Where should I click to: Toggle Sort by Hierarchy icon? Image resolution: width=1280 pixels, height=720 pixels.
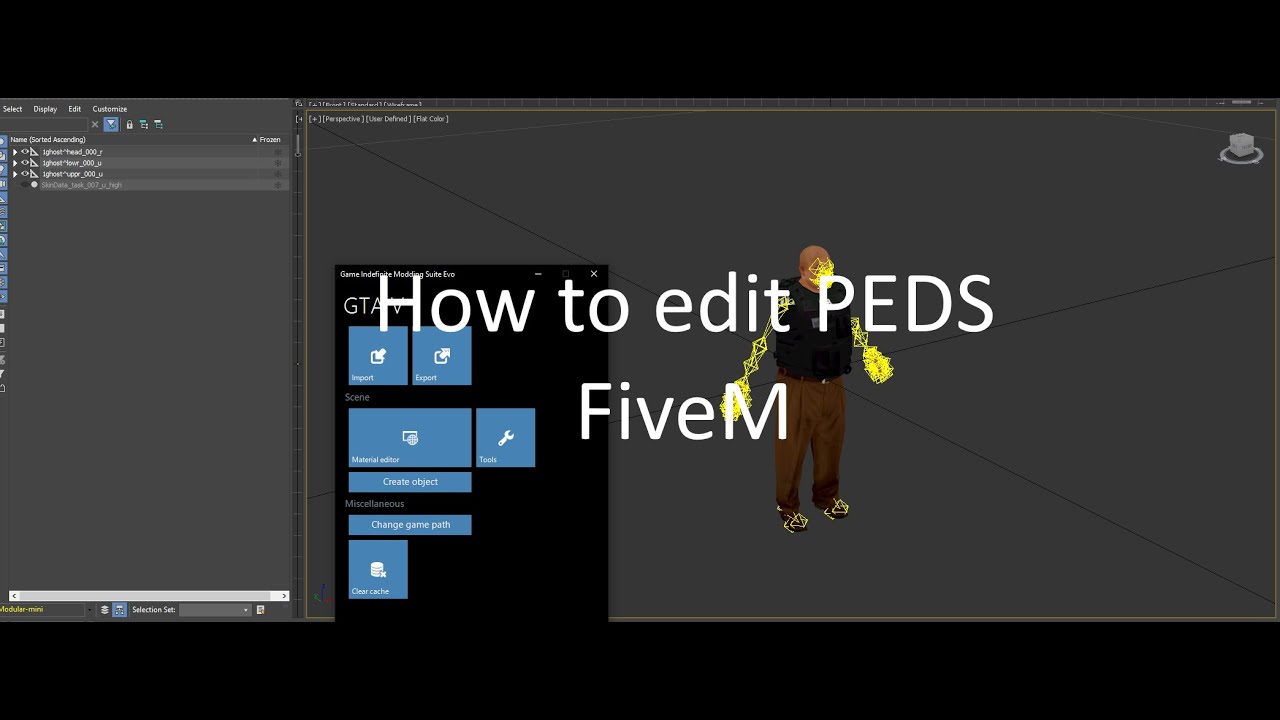(119, 610)
